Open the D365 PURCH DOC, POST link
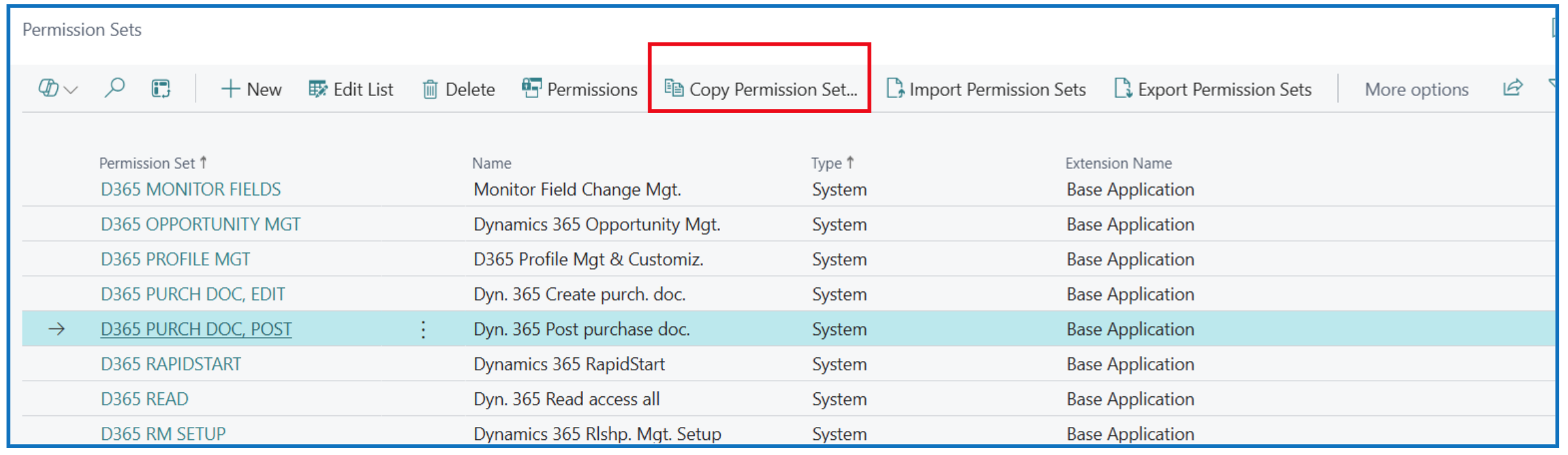1568x455 pixels. click(196, 329)
